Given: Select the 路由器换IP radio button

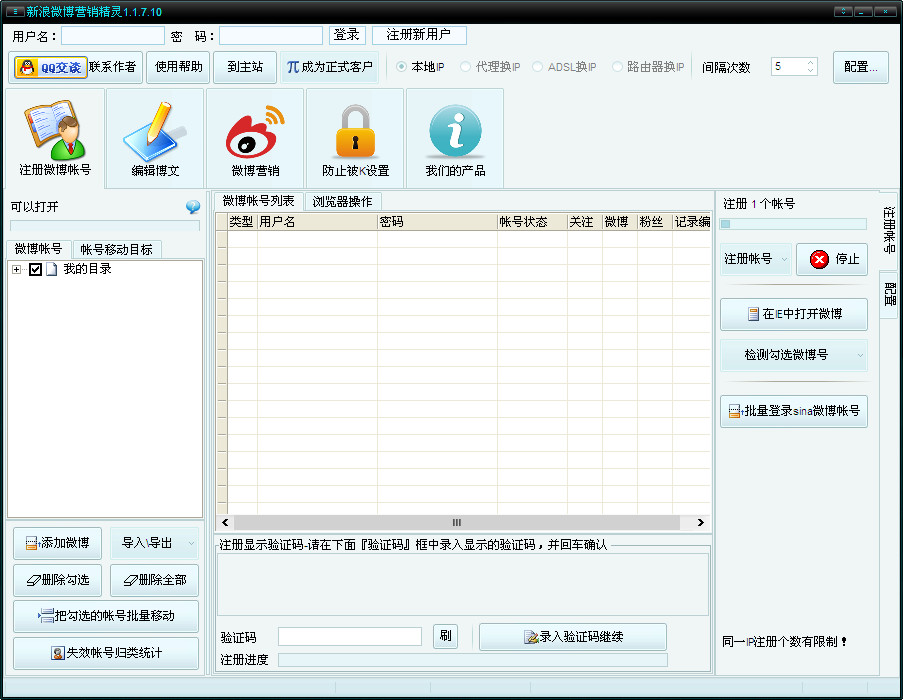Looking at the screenshot, I should (x=617, y=67).
